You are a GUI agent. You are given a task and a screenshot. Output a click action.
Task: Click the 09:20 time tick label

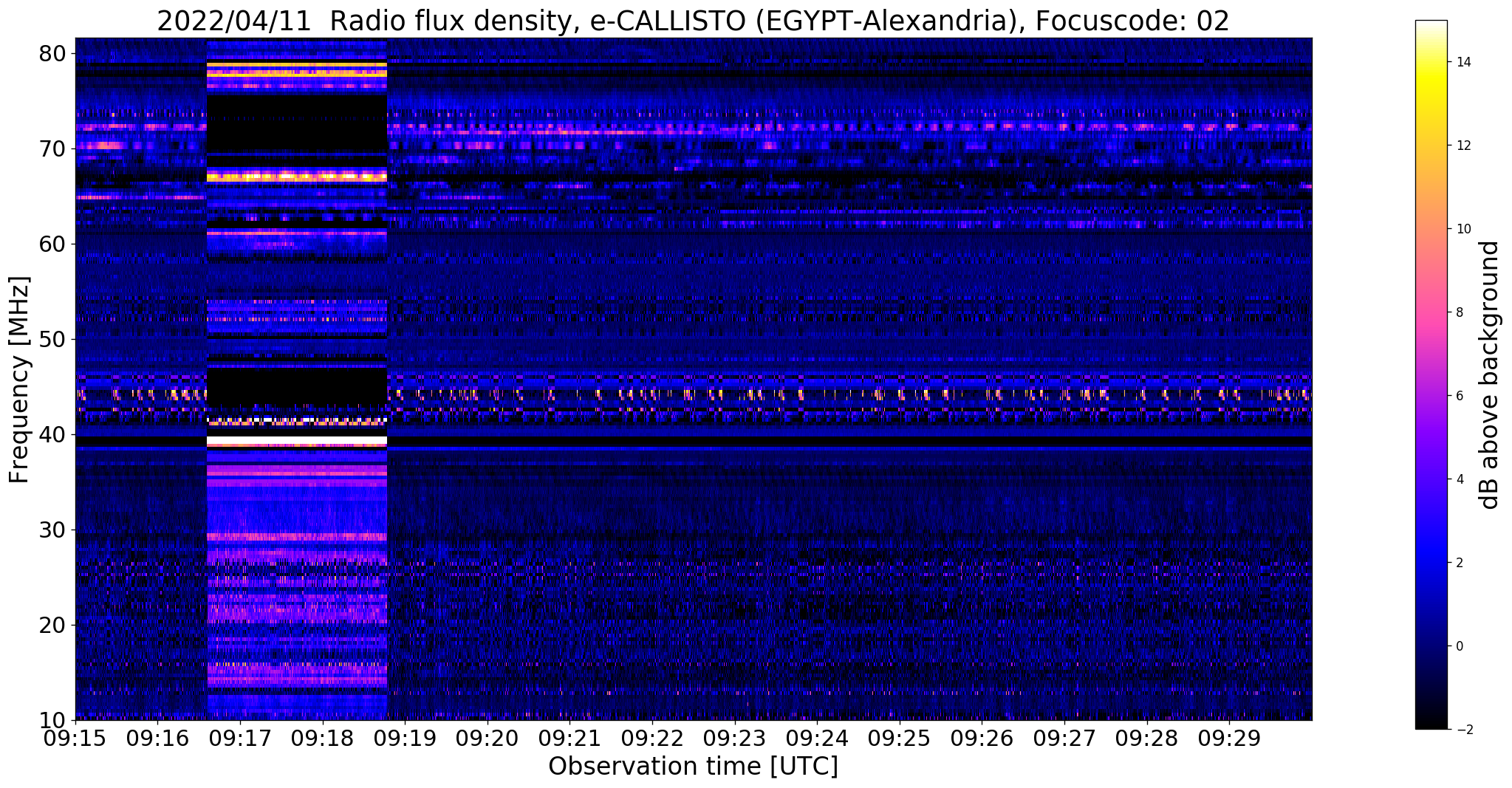pyautogui.click(x=487, y=739)
